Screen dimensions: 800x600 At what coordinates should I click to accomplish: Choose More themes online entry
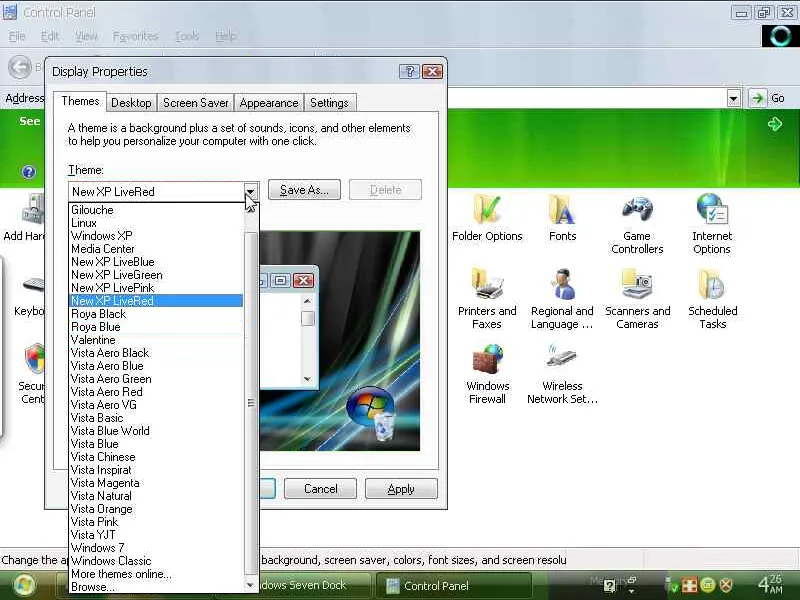point(156,574)
